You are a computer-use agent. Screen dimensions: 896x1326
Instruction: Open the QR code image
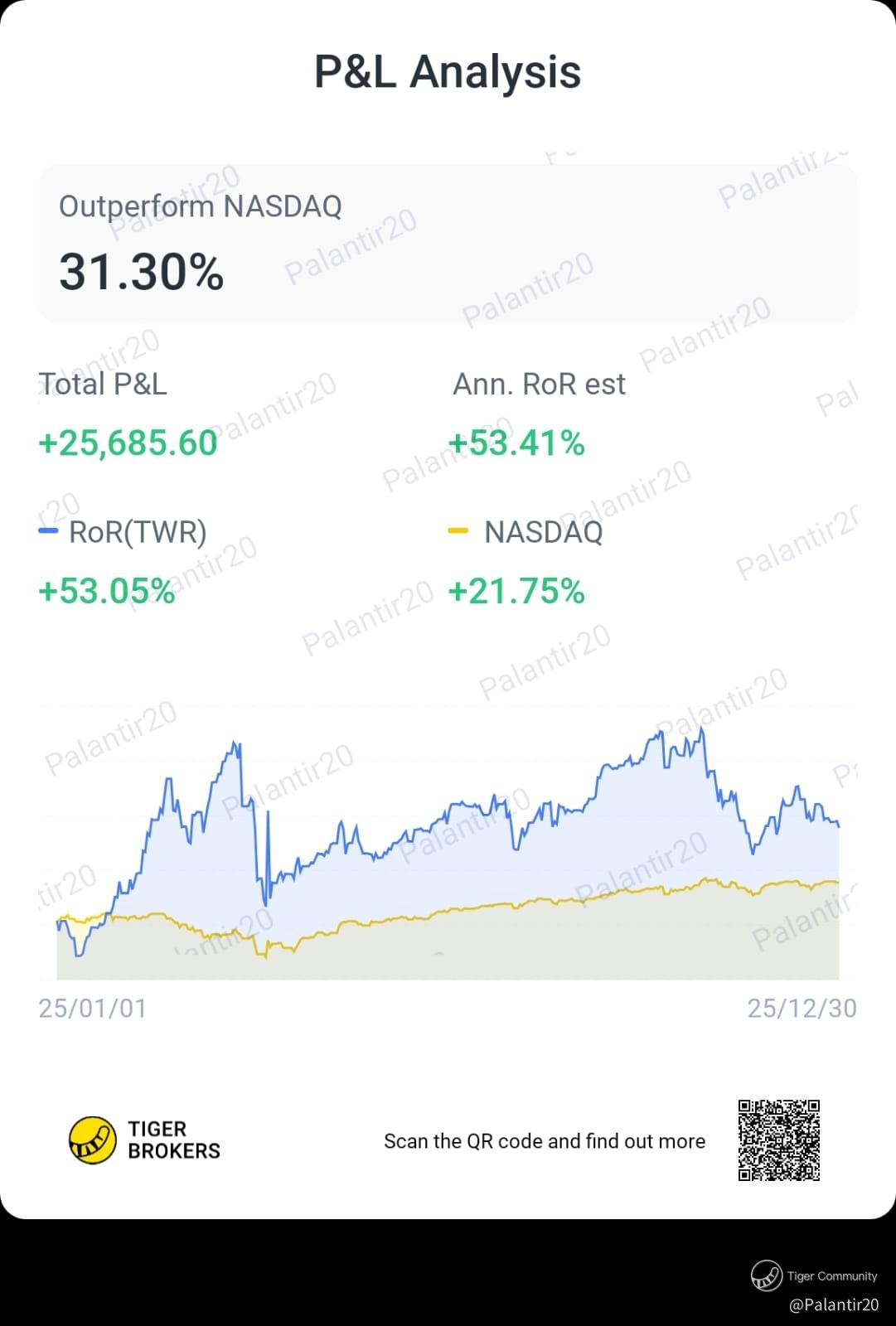778,1140
